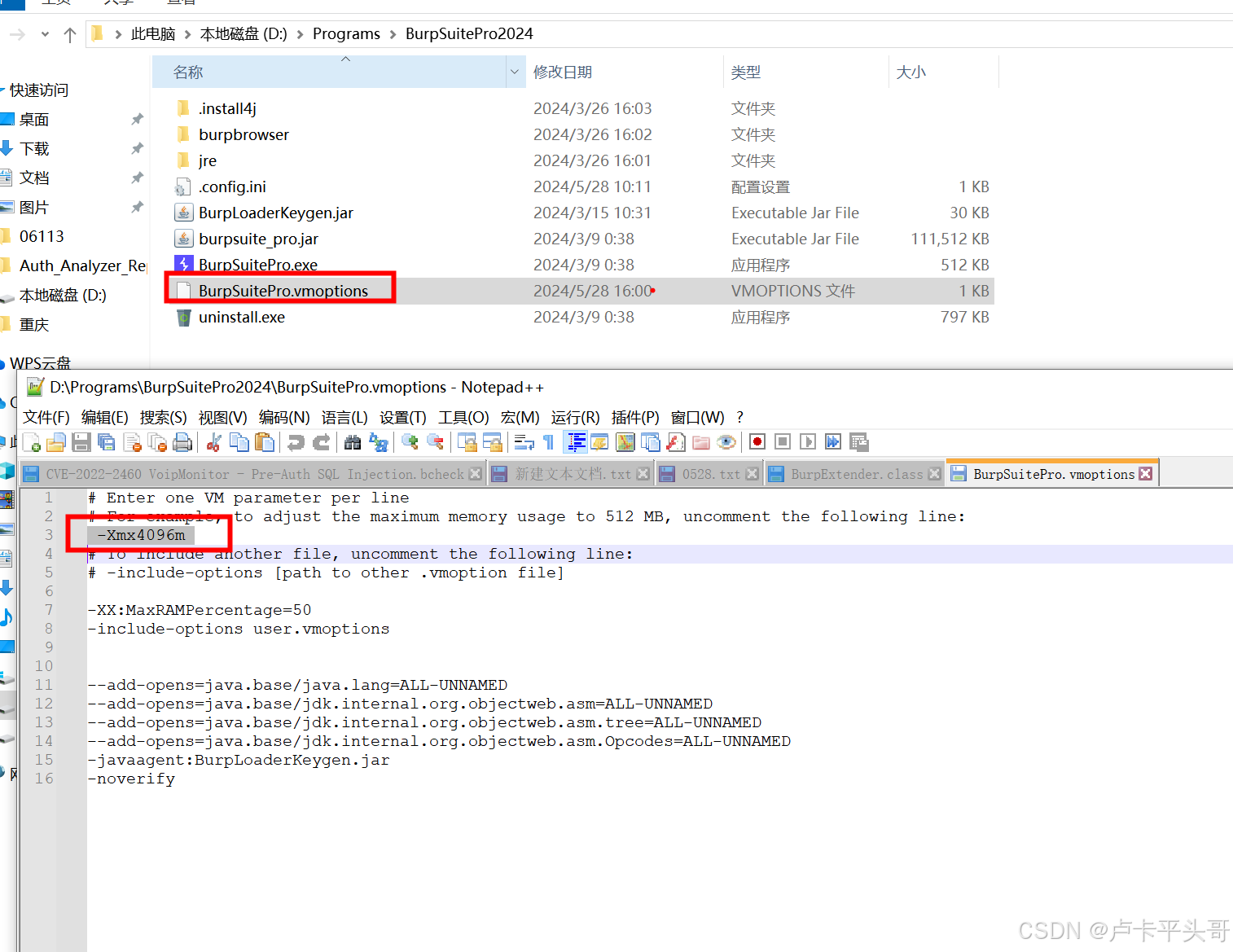Image resolution: width=1233 pixels, height=952 pixels.
Task: Expand the 此电脑 breadcrumb chevron
Action: [189, 33]
